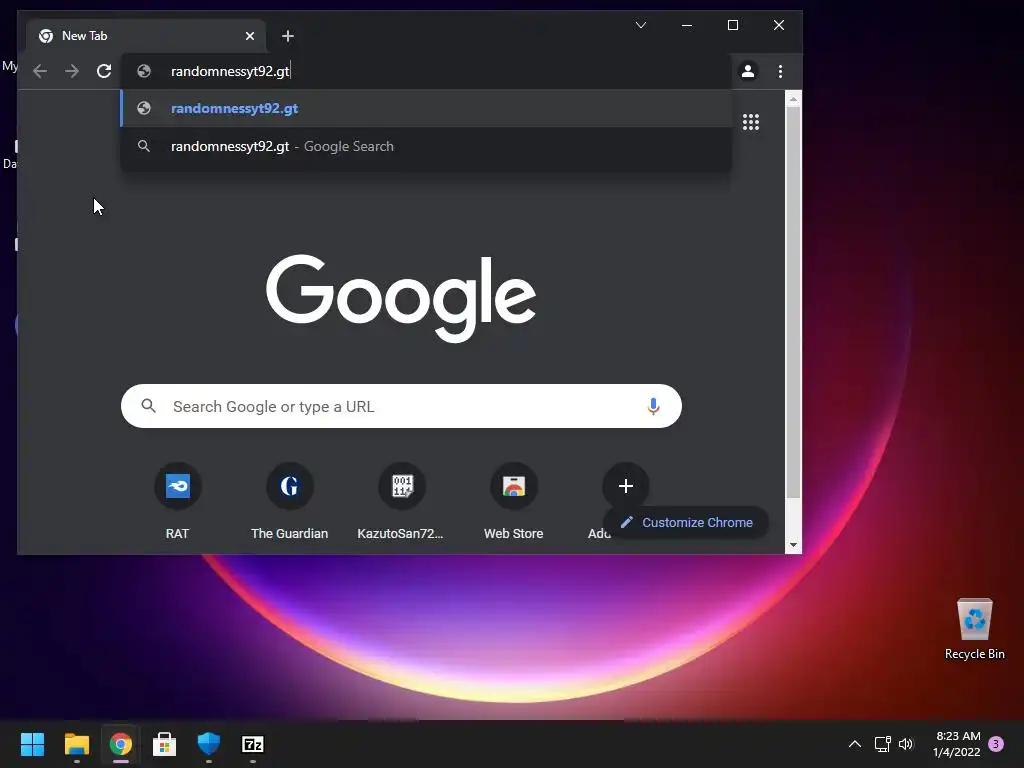Open the Chrome profile avatar menu
1024x768 pixels.
[x=748, y=71]
